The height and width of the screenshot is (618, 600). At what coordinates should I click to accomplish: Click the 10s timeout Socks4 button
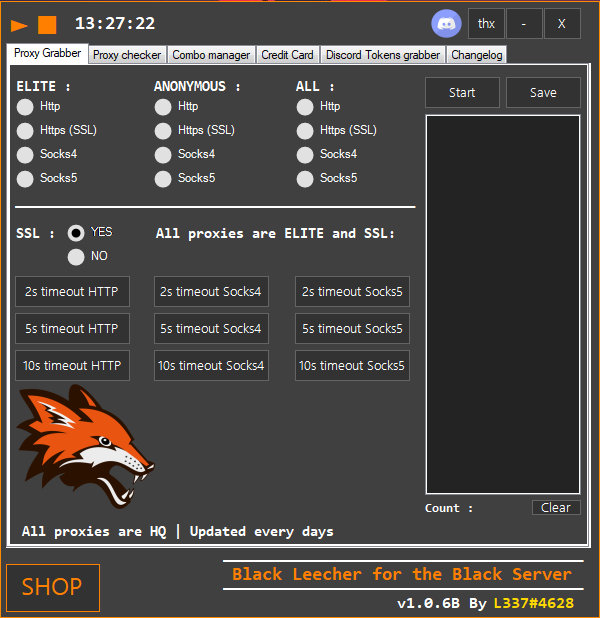tap(211, 366)
